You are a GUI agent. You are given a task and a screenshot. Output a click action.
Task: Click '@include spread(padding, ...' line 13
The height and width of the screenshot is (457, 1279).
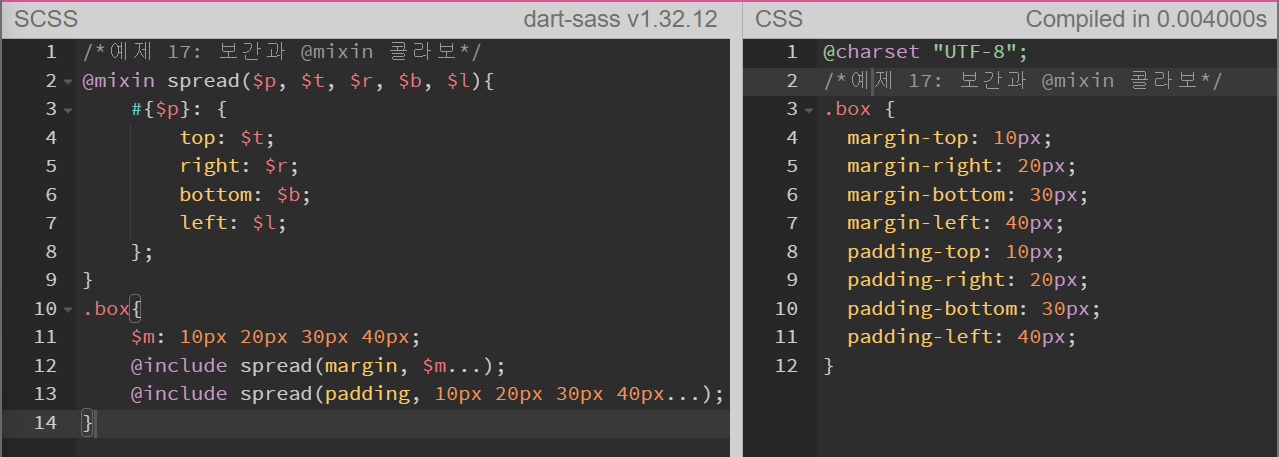click(x=427, y=394)
